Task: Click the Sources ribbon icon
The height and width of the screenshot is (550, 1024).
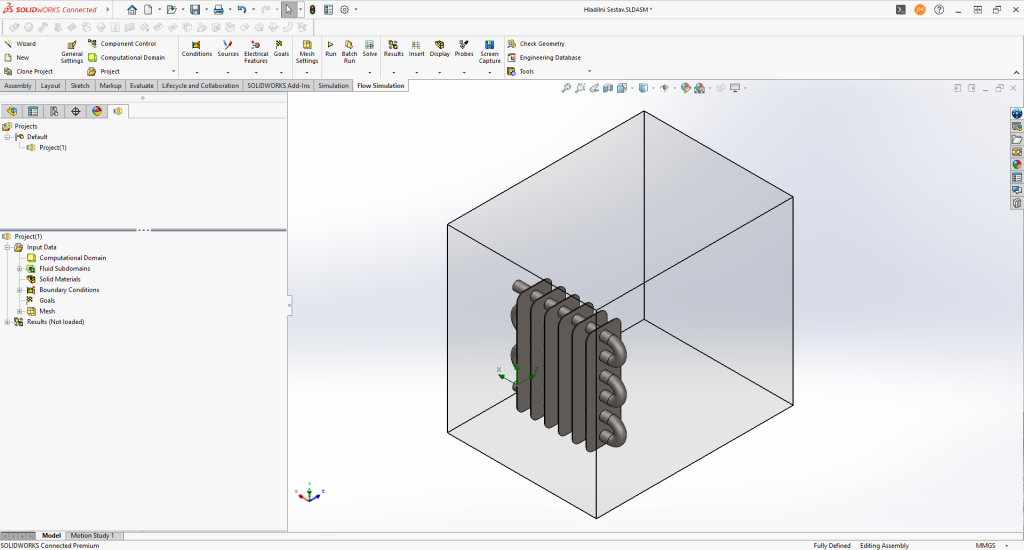Action: click(228, 49)
